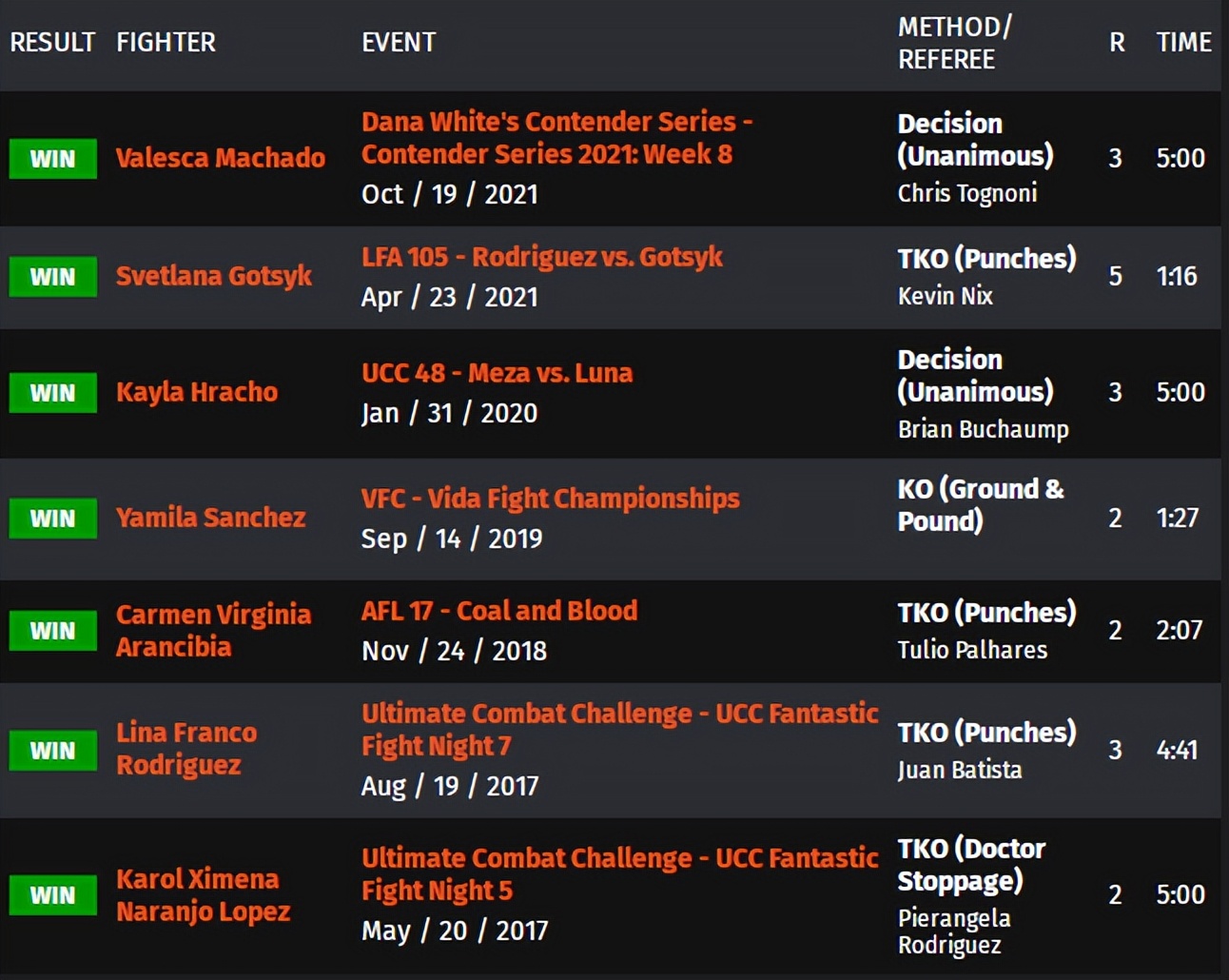
Task: Select the Yamila Sanchez fighter link
Action: click(x=210, y=518)
